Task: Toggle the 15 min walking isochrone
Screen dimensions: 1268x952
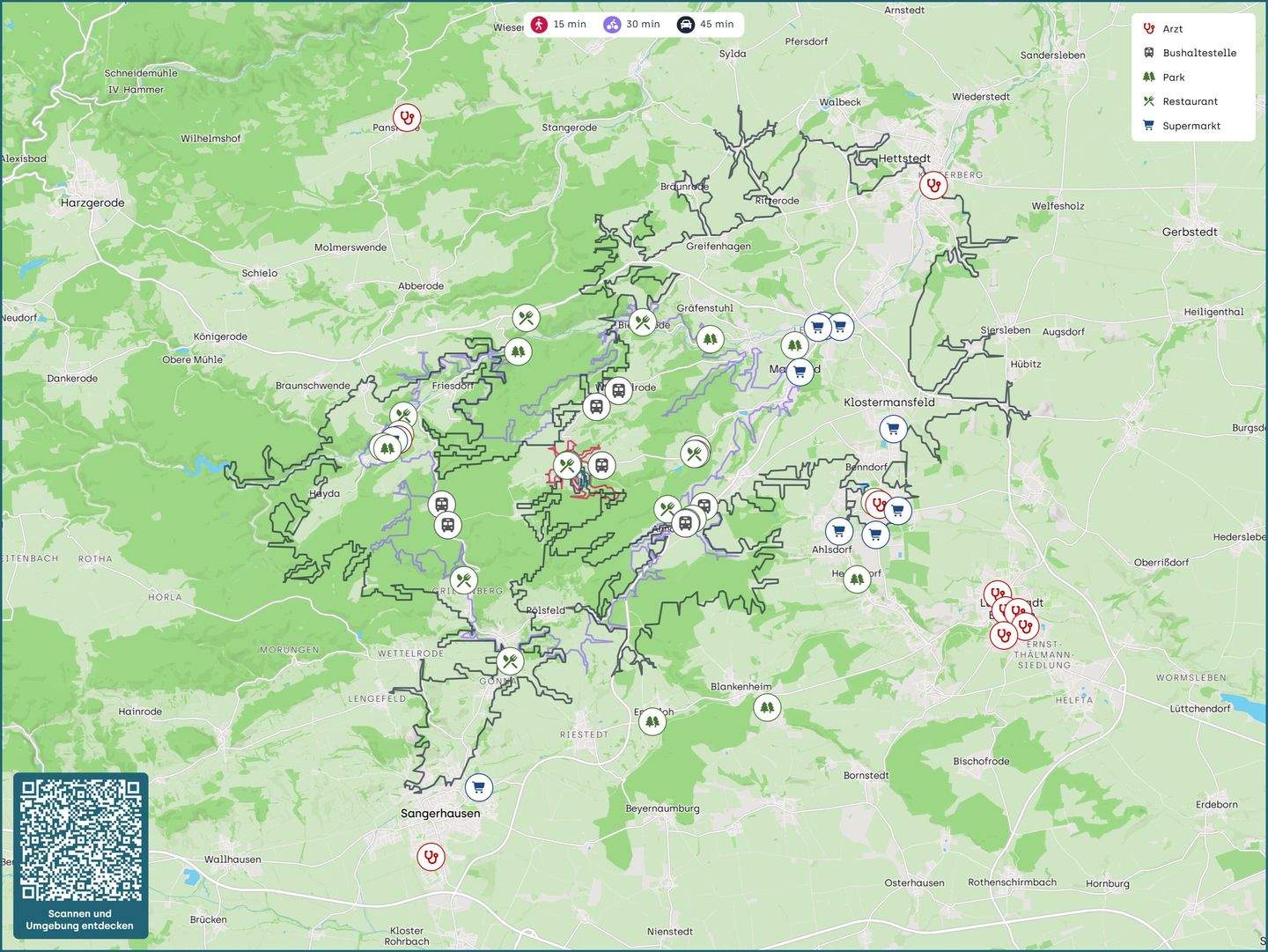Action: click(559, 25)
